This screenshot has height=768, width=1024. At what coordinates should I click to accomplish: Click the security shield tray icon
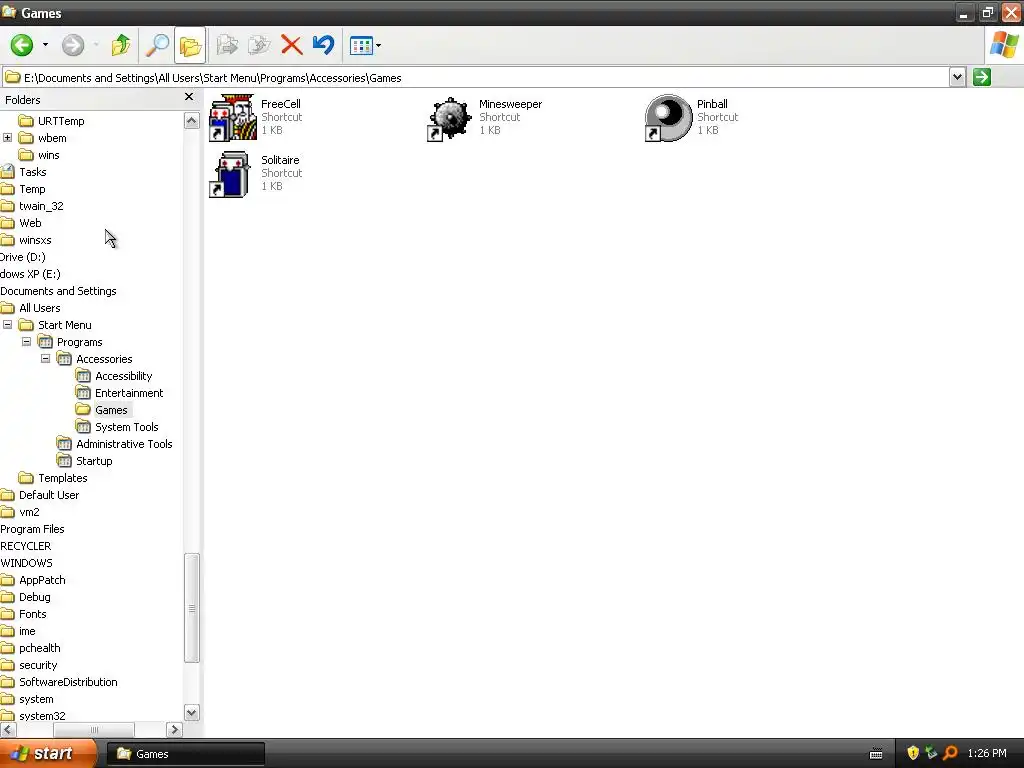click(912, 753)
